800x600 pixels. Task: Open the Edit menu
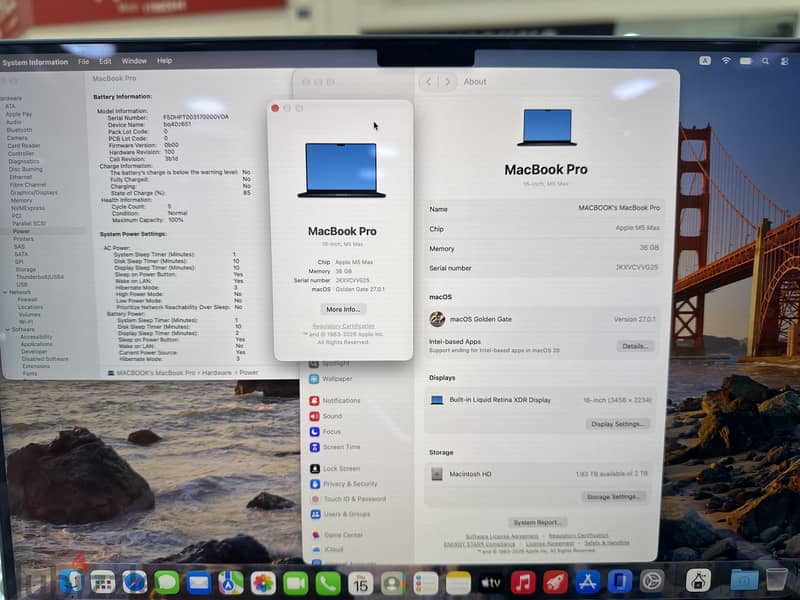(x=105, y=61)
